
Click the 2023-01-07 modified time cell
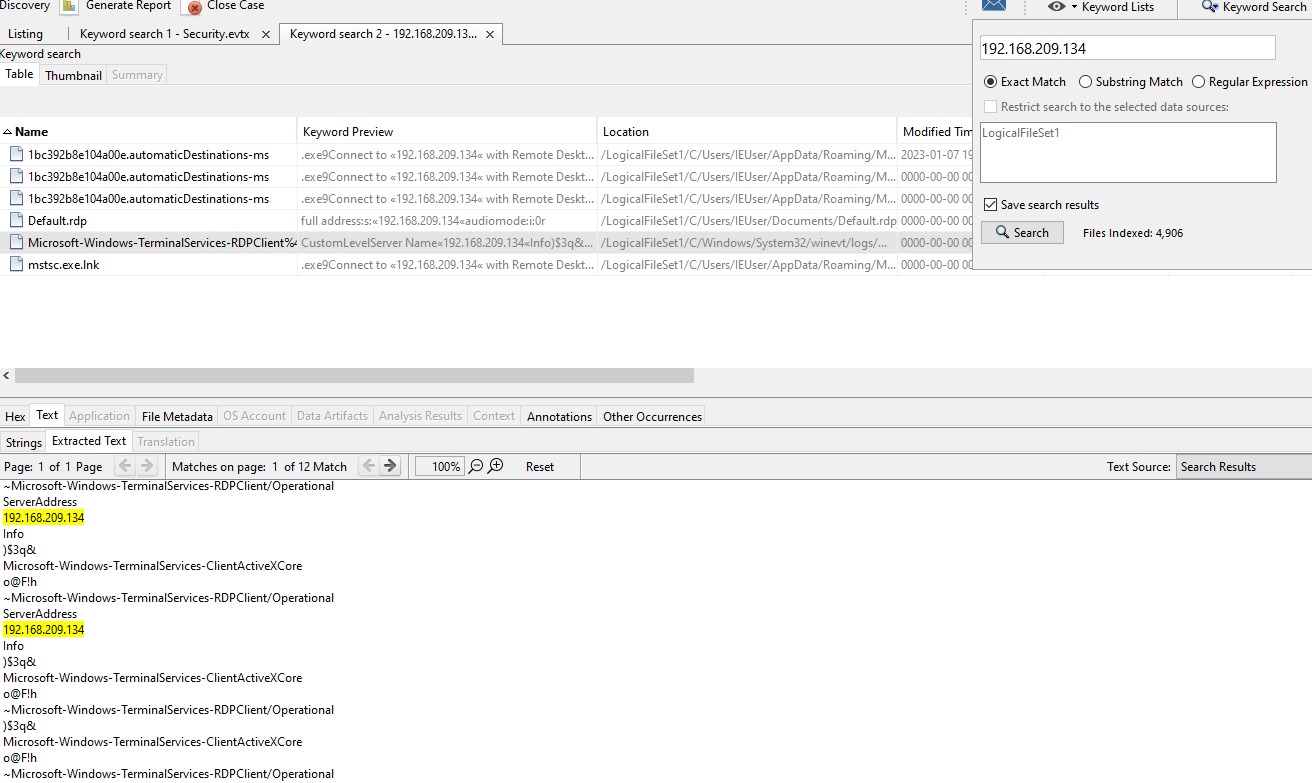tap(935, 155)
